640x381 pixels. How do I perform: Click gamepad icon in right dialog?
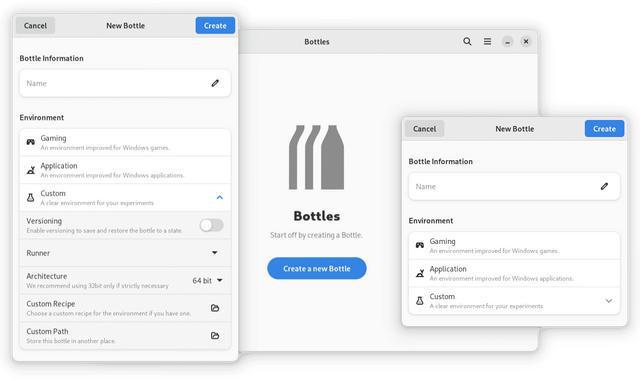(x=420, y=245)
